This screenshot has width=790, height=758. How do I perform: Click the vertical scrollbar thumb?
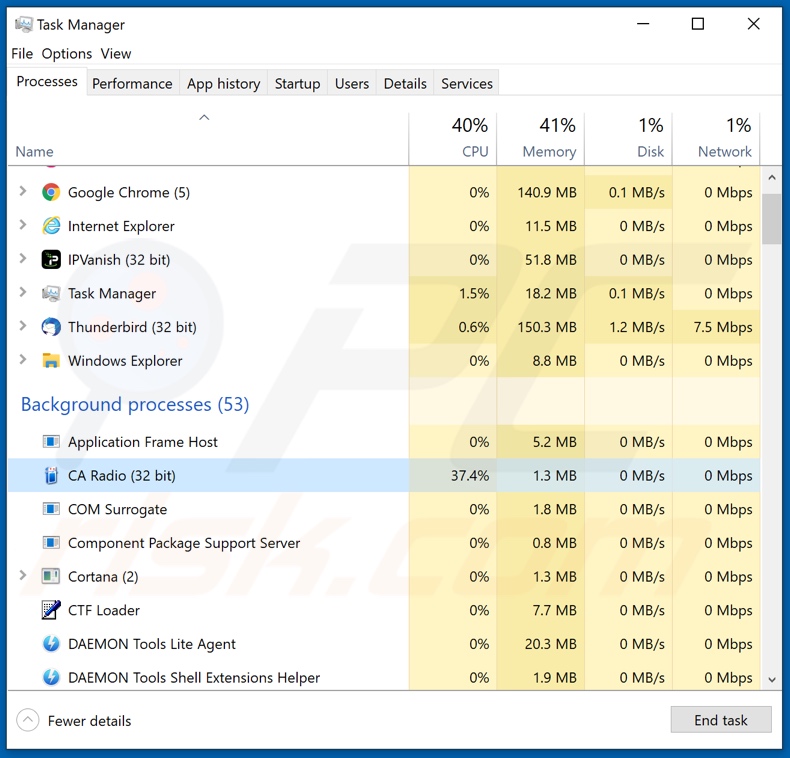[x=771, y=219]
